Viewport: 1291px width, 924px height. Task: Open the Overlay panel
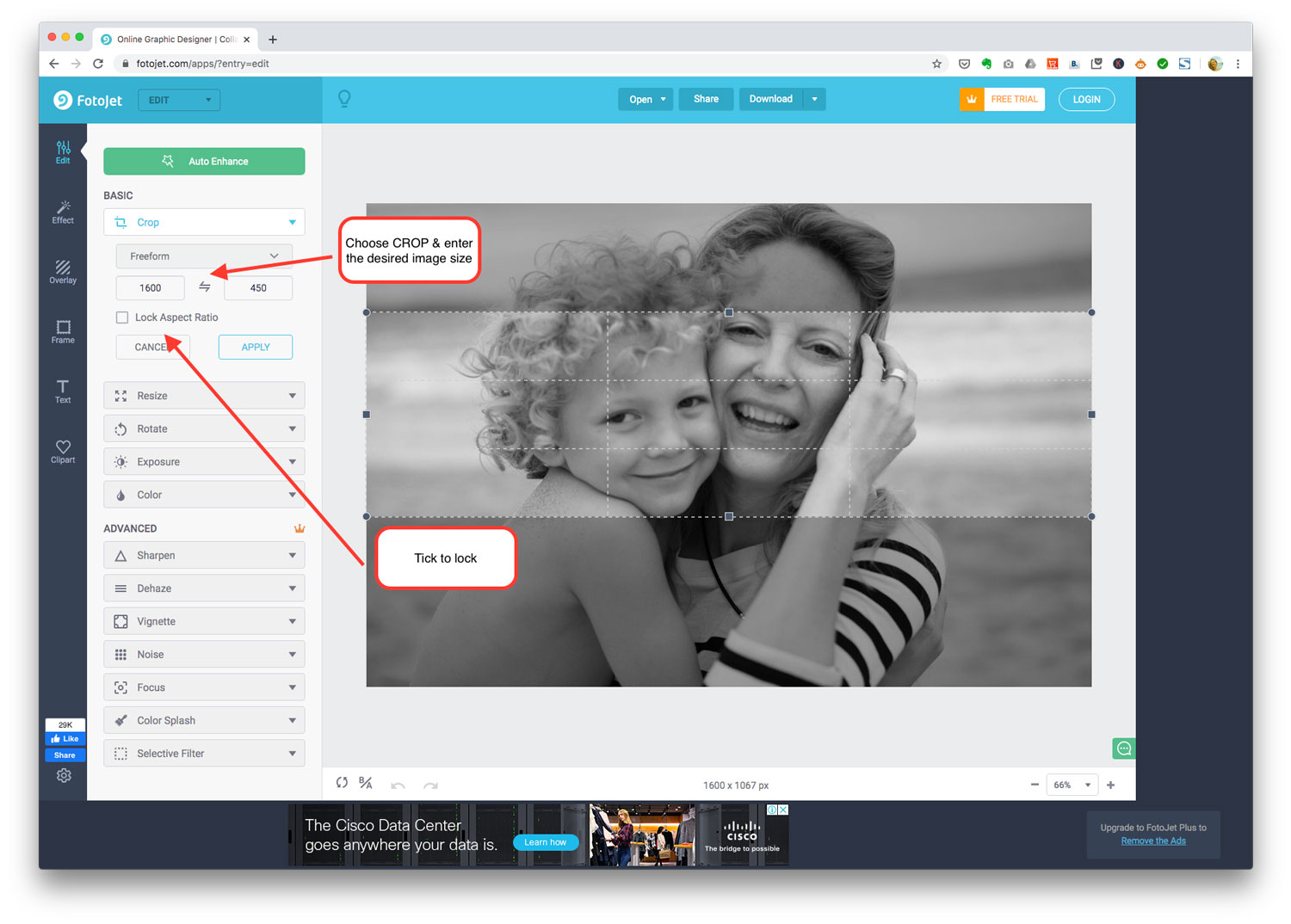click(63, 271)
